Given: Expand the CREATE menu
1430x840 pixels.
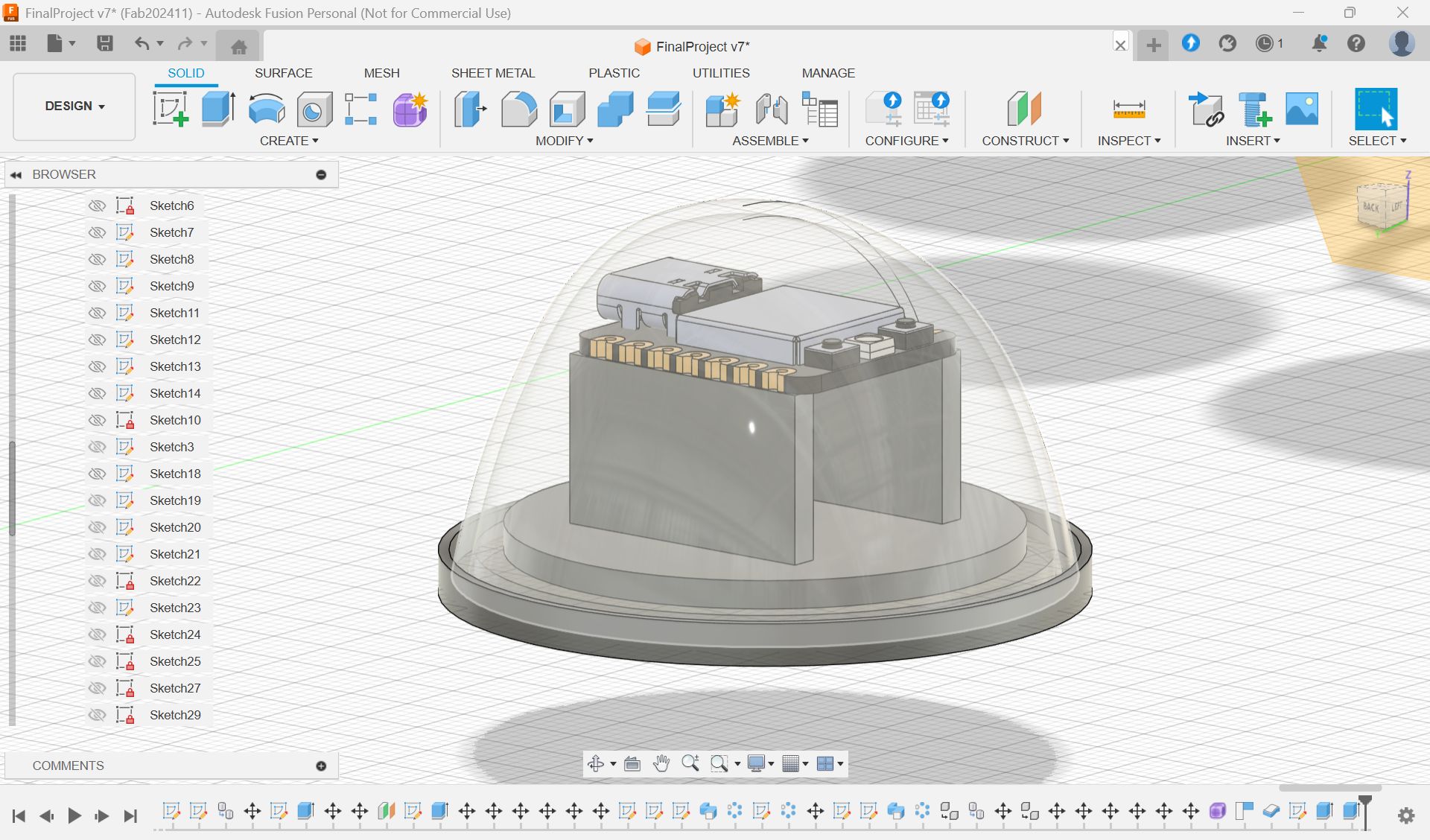Looking at the screenshot, I should click(x=289, y=141).
